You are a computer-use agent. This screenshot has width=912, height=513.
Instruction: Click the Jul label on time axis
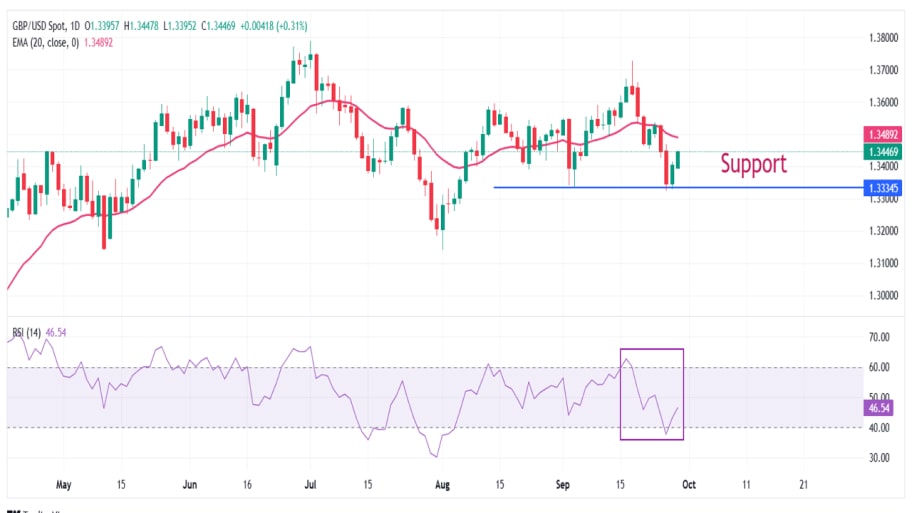click(310, 484)
